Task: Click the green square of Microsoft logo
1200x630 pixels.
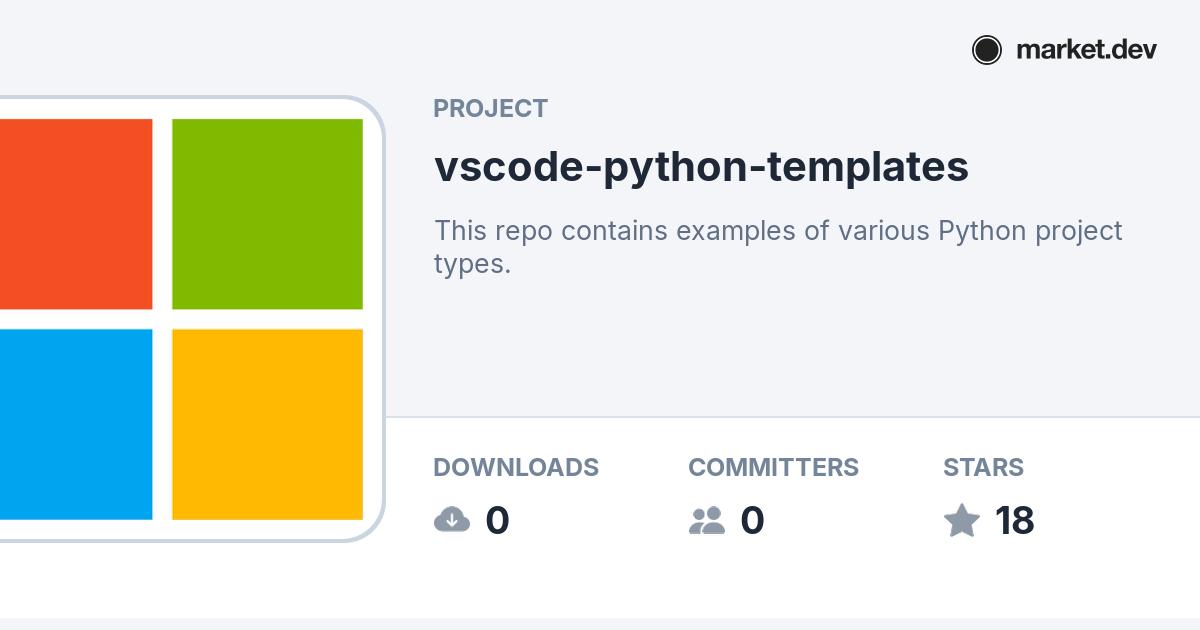Action: 267,214
